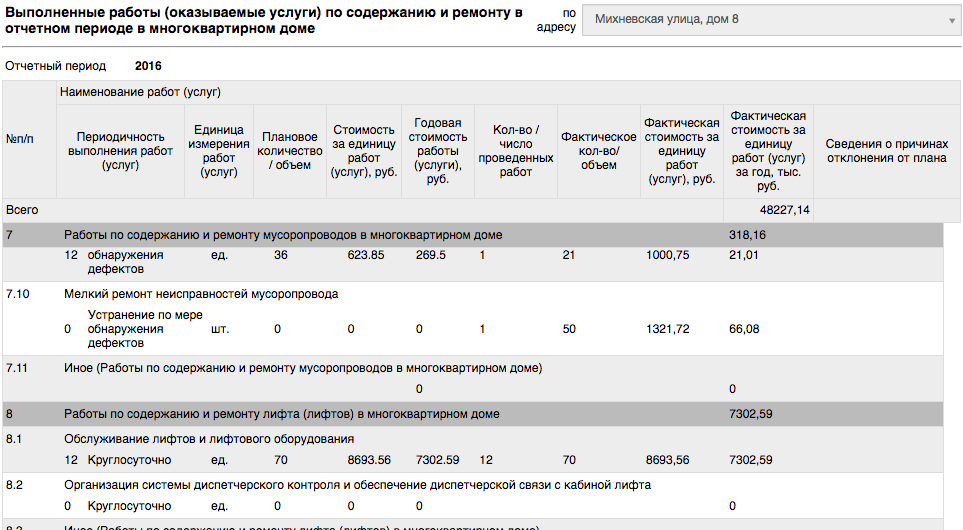Click row 8.2 about диспетчерского контроля system

[x=357, y=485]
